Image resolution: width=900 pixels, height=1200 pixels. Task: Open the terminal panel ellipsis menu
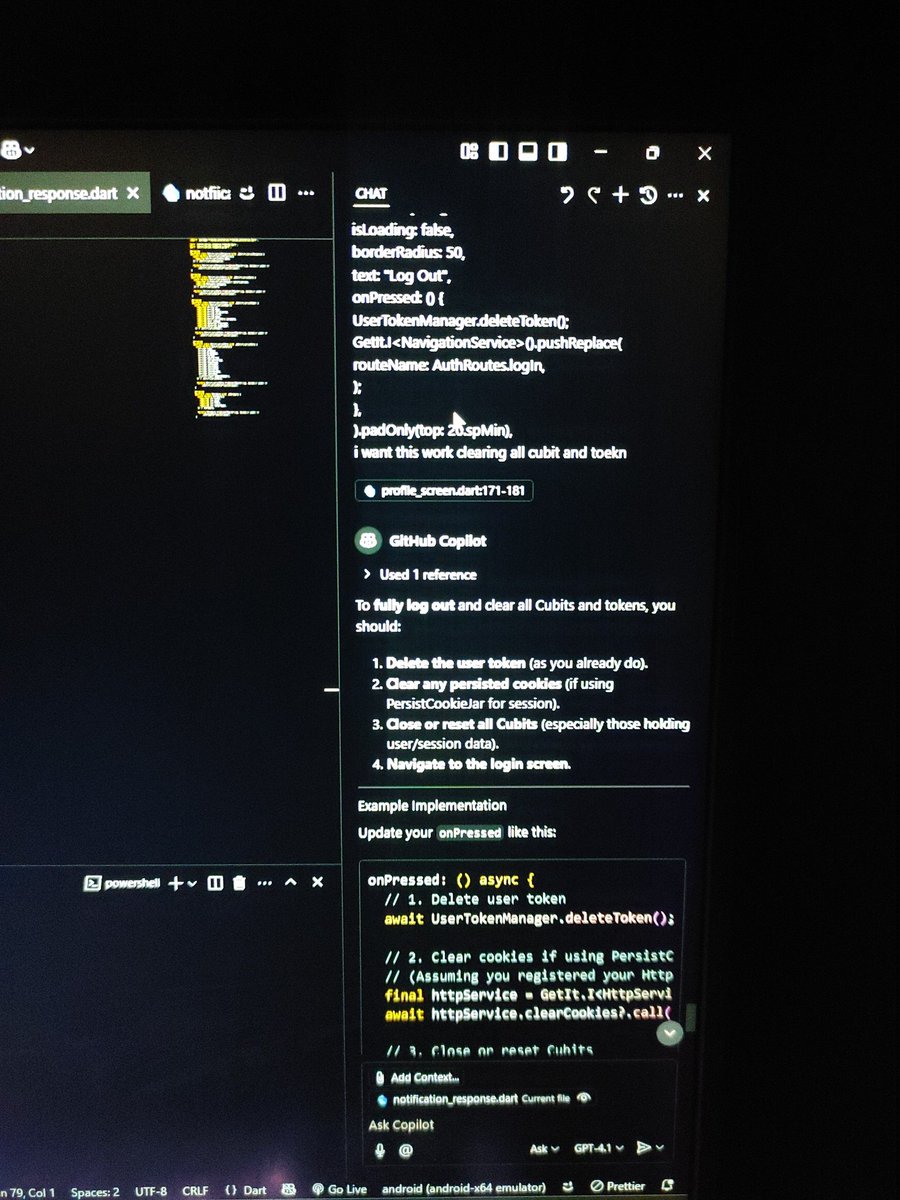(x=265, y=883)
